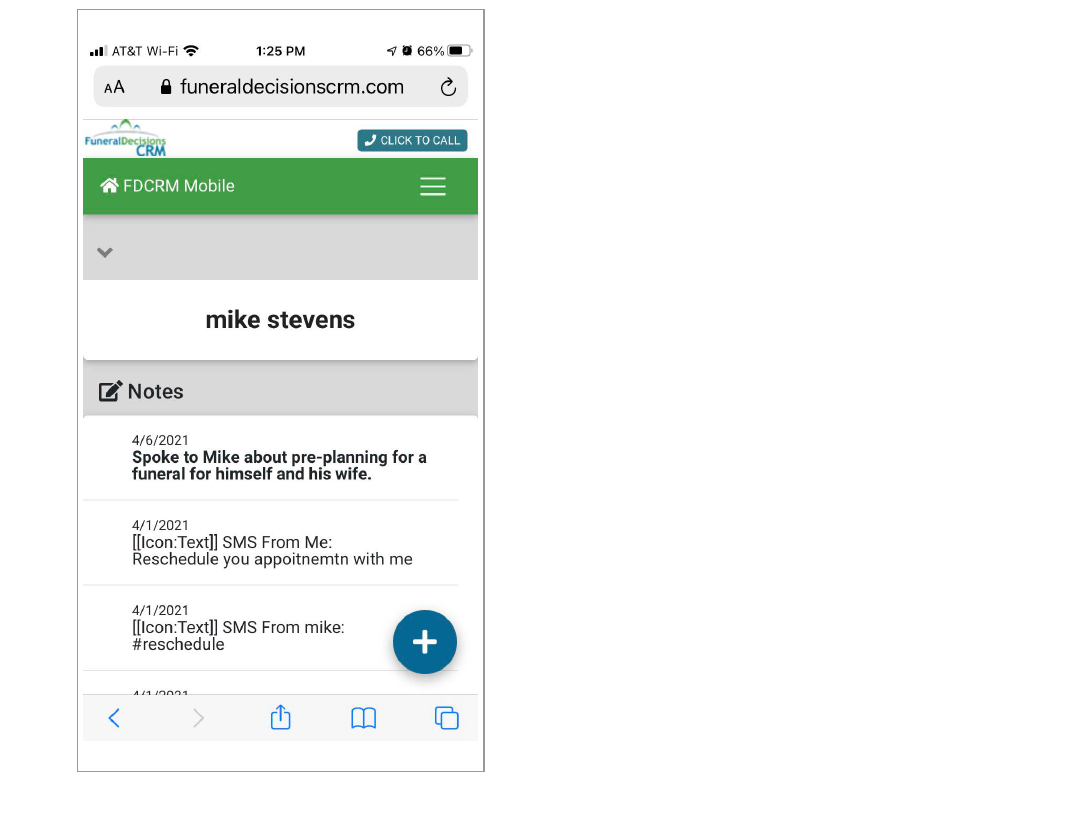This screenshot has height=832, width=1075.
Task: Tap the Safari reload page icon
Action: pos(448,88)
